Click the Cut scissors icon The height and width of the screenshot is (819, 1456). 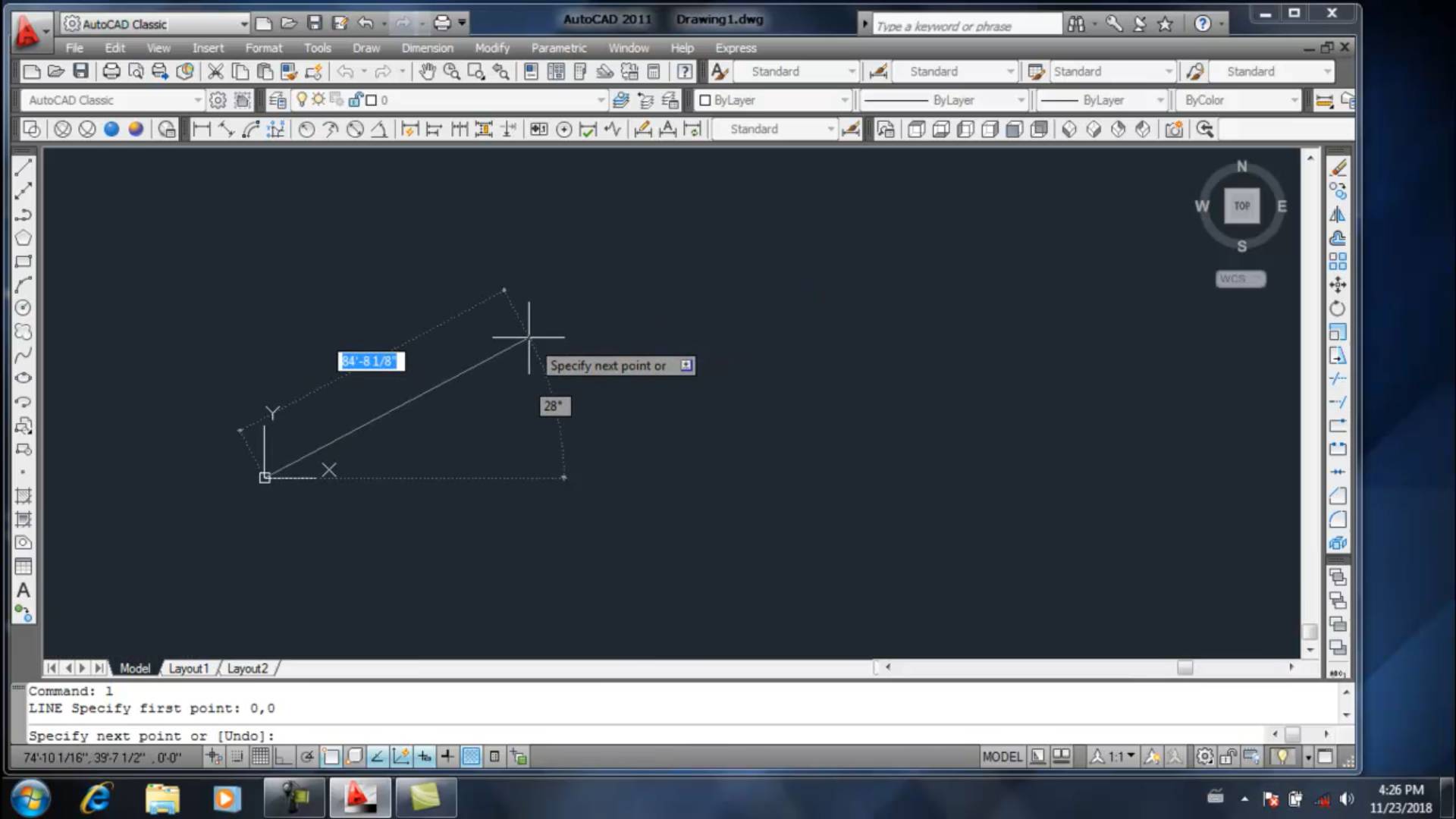(215, 71)
